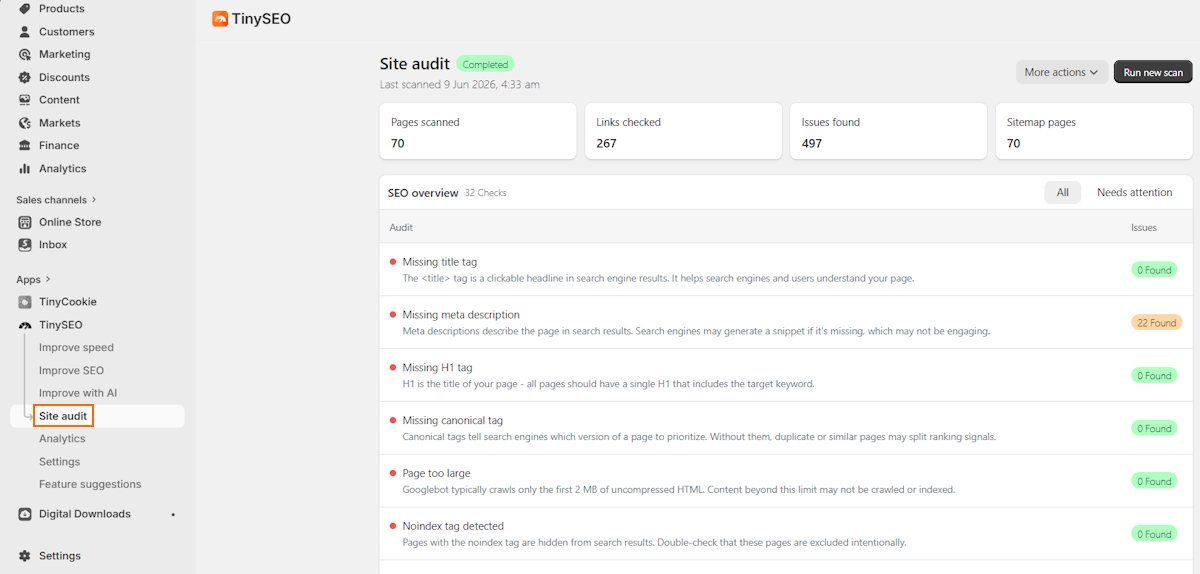This screenshot has width=1200, height=574.
Task: Click the Content image icon
Action: (x=25, y=100)
